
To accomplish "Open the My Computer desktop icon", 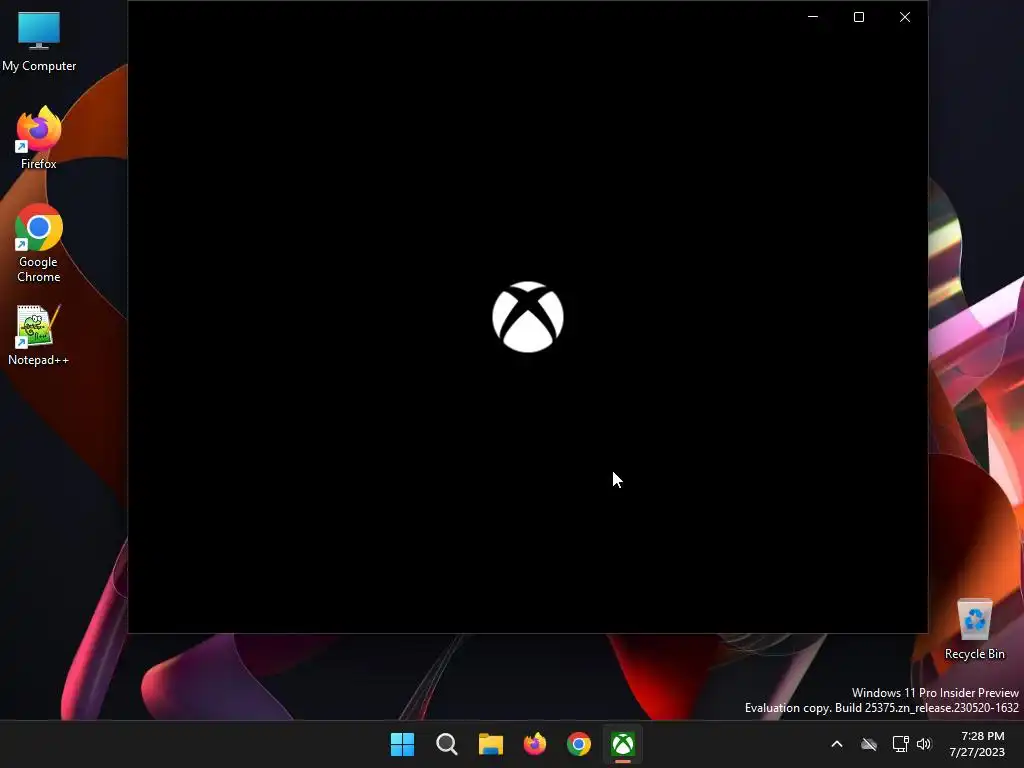I will pyautogui.click(x=39, y=40).
